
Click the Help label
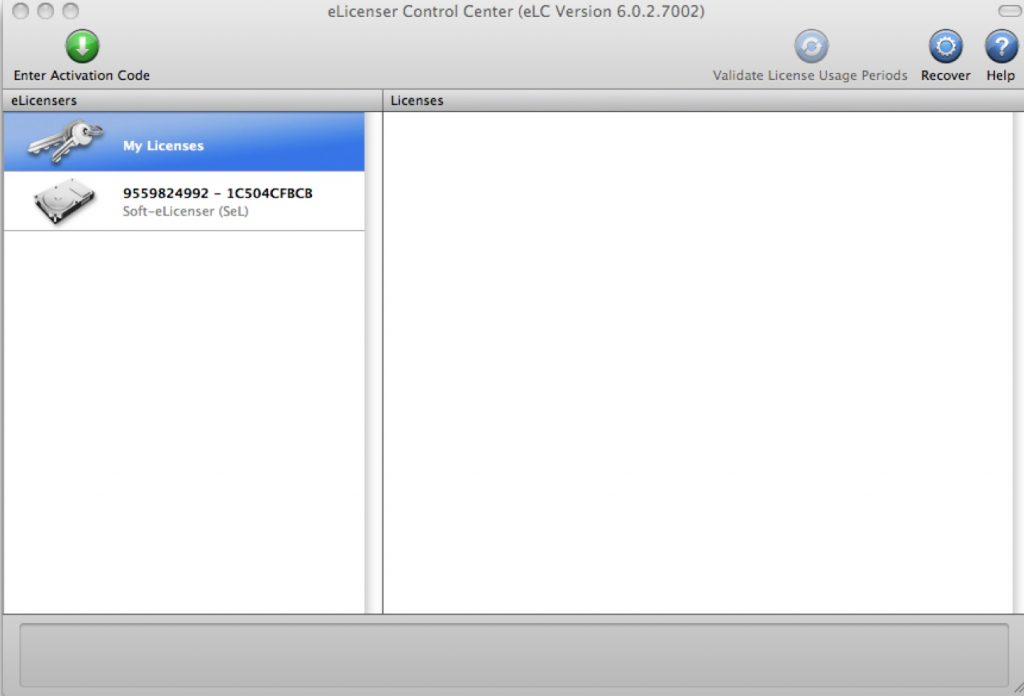(x=1000, y=75)
